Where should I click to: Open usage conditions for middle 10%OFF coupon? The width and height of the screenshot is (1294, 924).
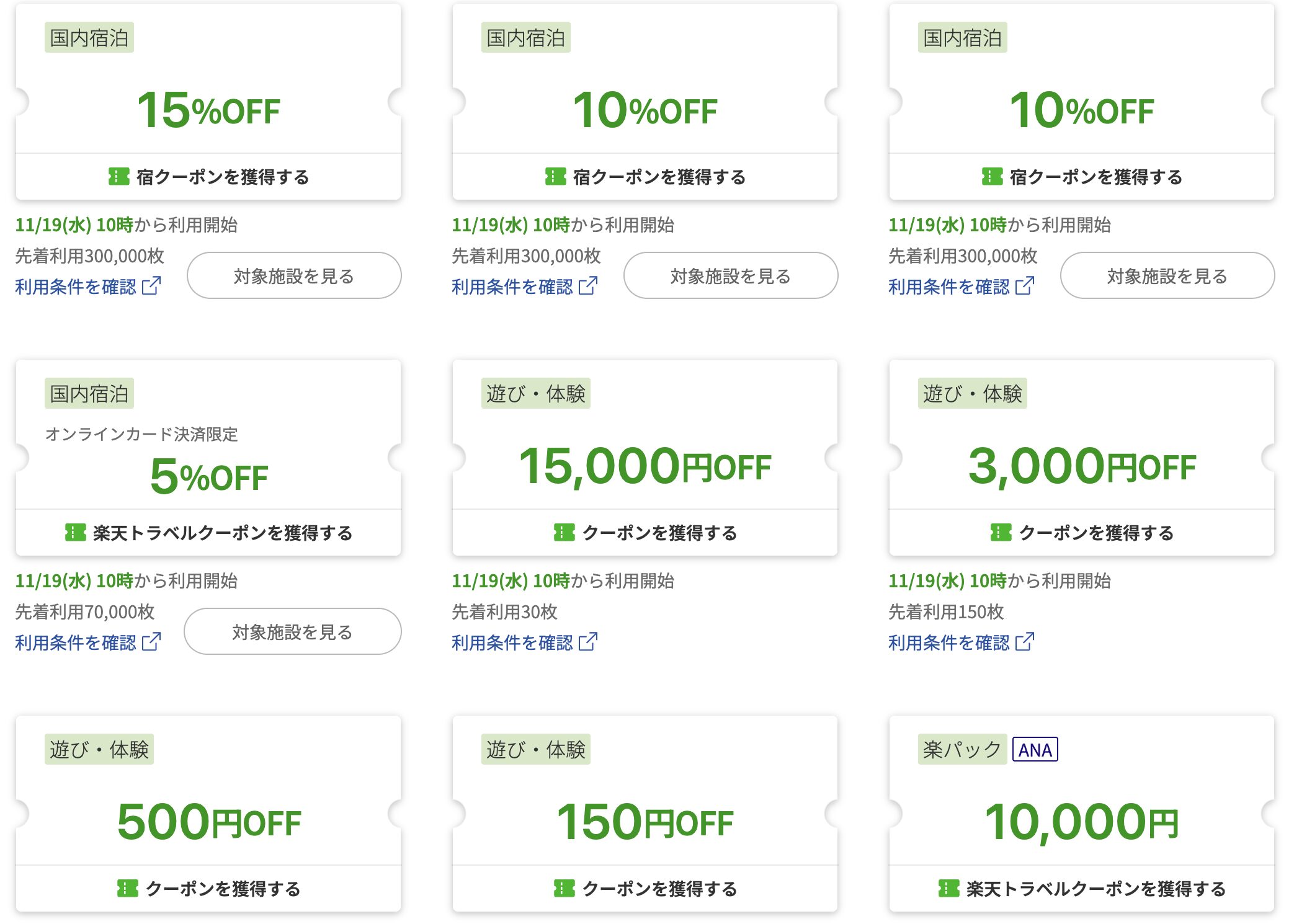(x=512, y=287)
